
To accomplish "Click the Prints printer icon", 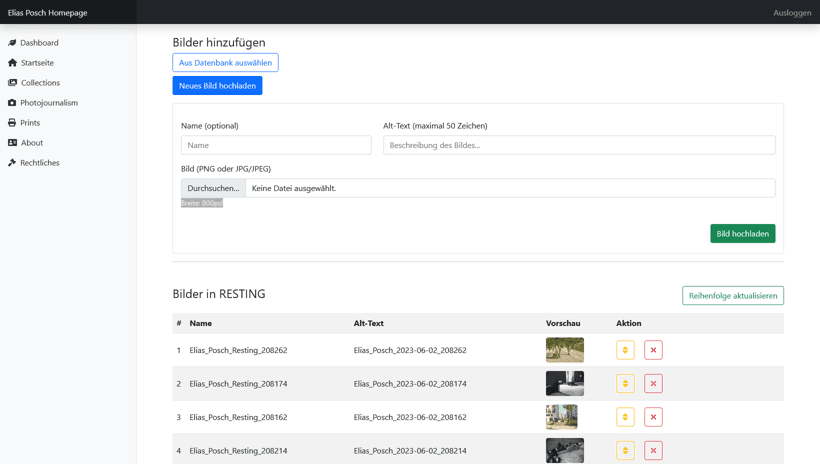I will (12, 123).
